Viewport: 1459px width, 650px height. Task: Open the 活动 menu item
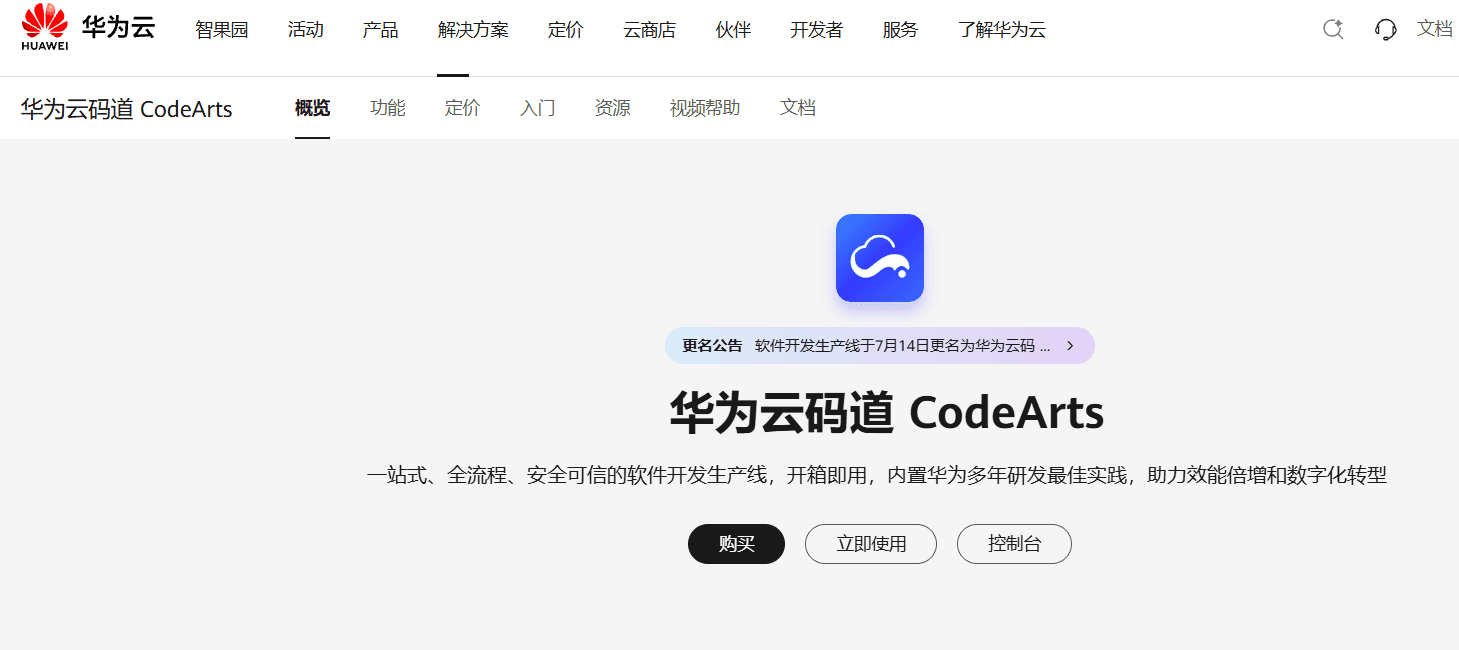[305, 30]
